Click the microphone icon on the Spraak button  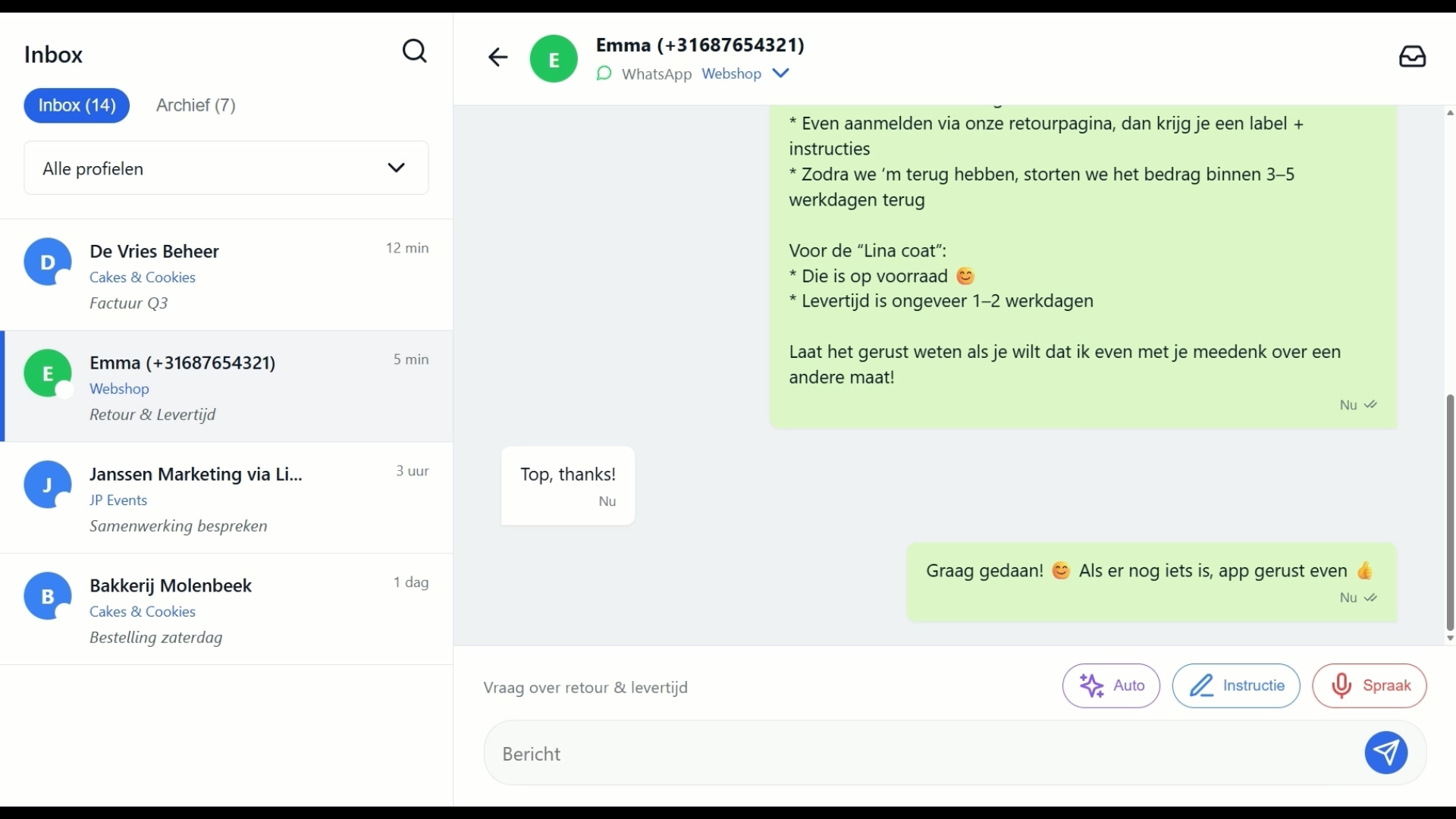coord(1342,686)
